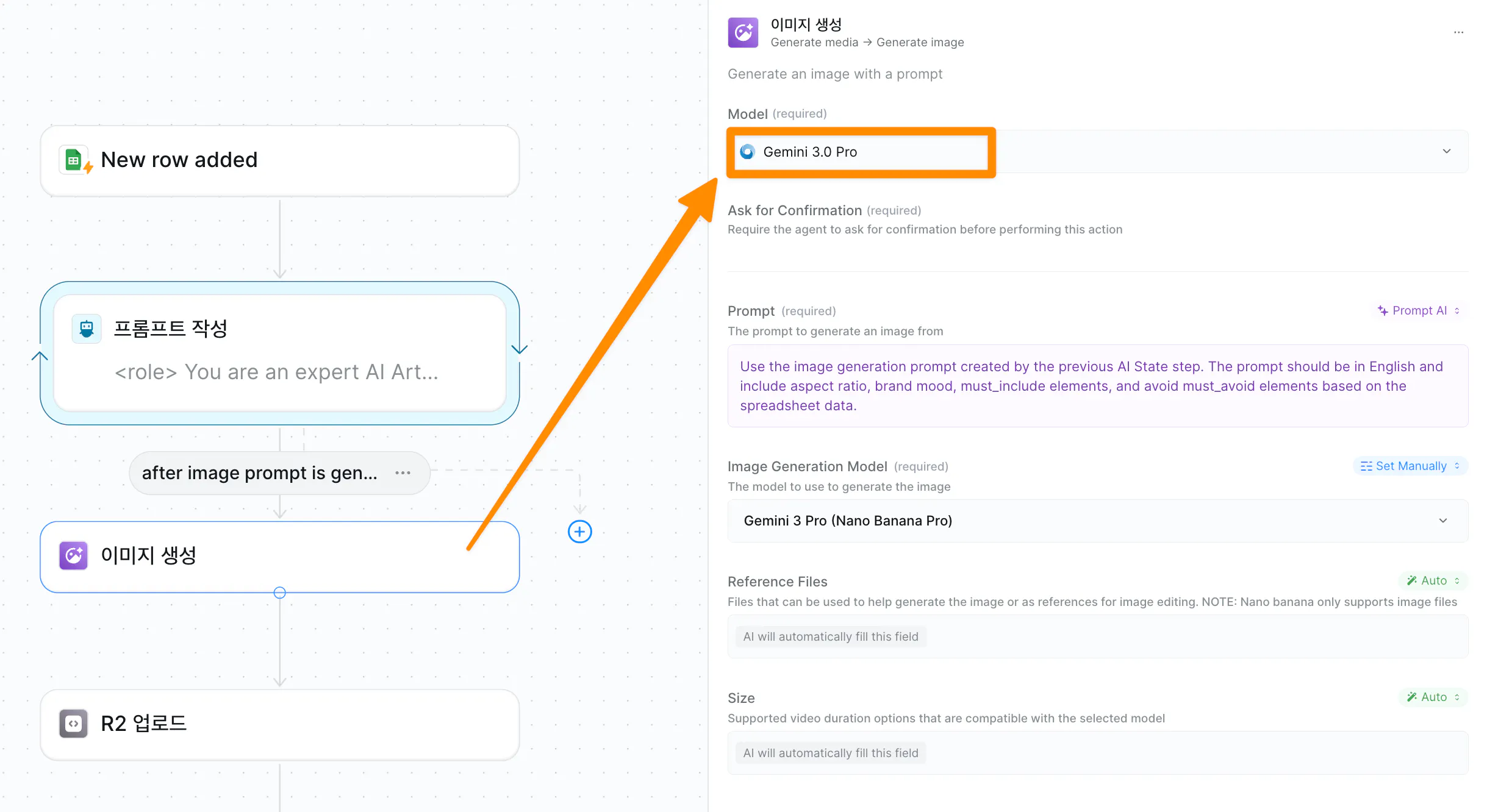1487x812 pixels.
Task: Click the Google Sheets trigger icon
Action: [74, 160]
